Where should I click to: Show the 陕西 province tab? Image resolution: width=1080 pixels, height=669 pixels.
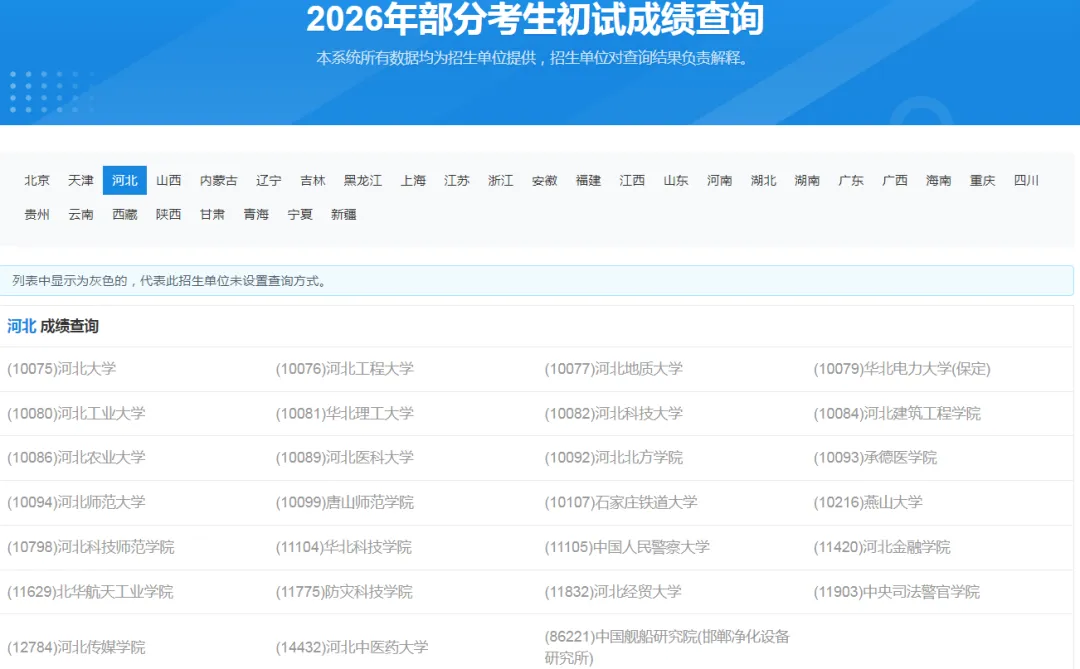click(169, 215)
